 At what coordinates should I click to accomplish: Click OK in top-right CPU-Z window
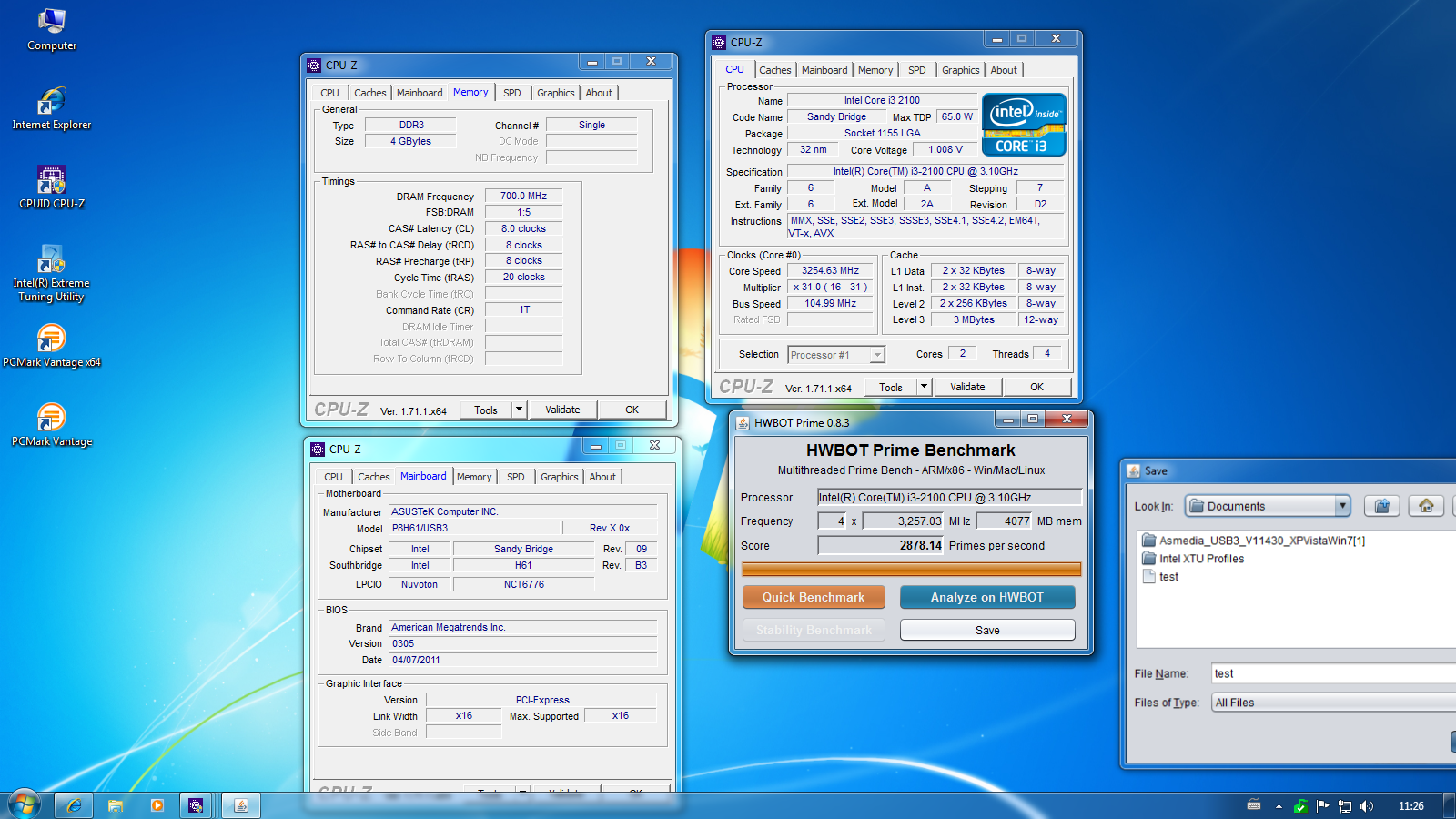[1036, 387]
